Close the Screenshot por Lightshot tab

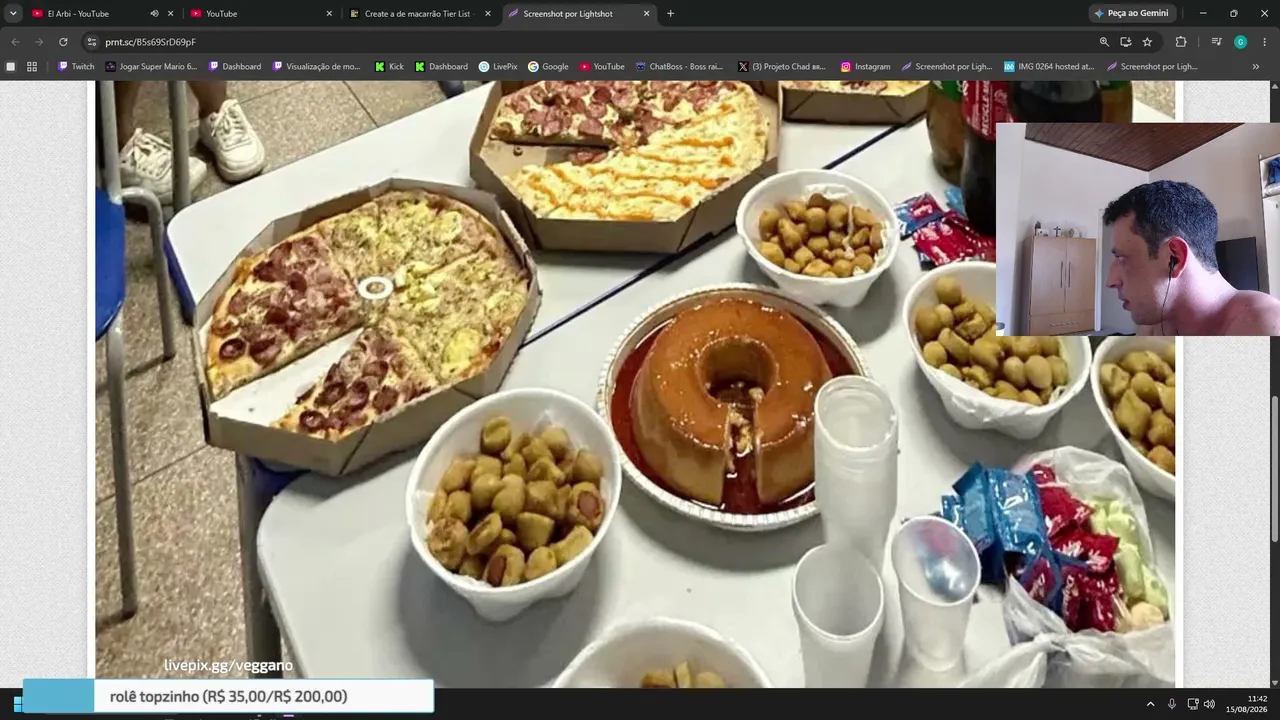pyautogui.click(x=646, y=14)
